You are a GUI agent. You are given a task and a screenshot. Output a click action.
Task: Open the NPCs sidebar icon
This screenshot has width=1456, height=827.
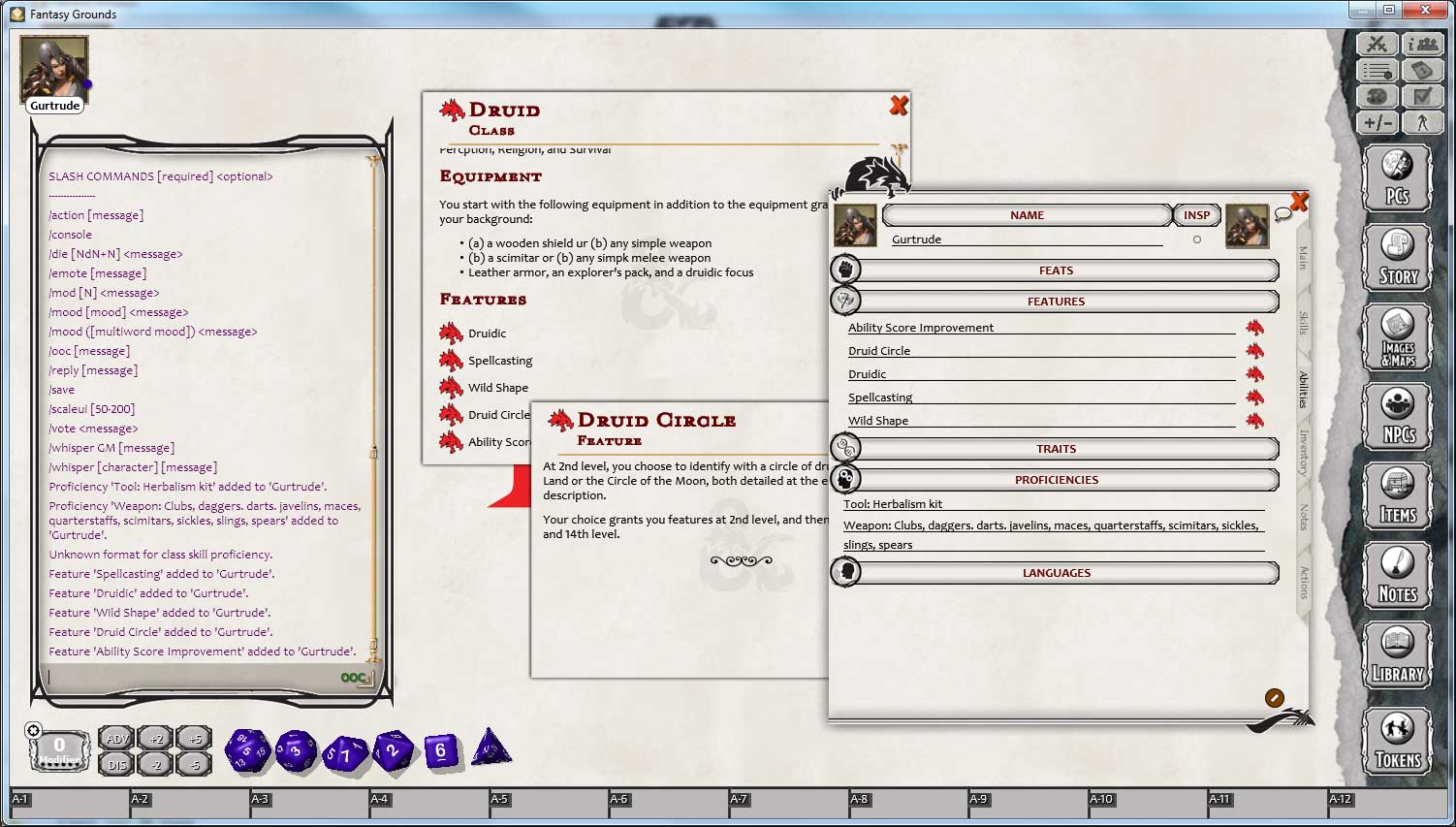[1397, 416]
